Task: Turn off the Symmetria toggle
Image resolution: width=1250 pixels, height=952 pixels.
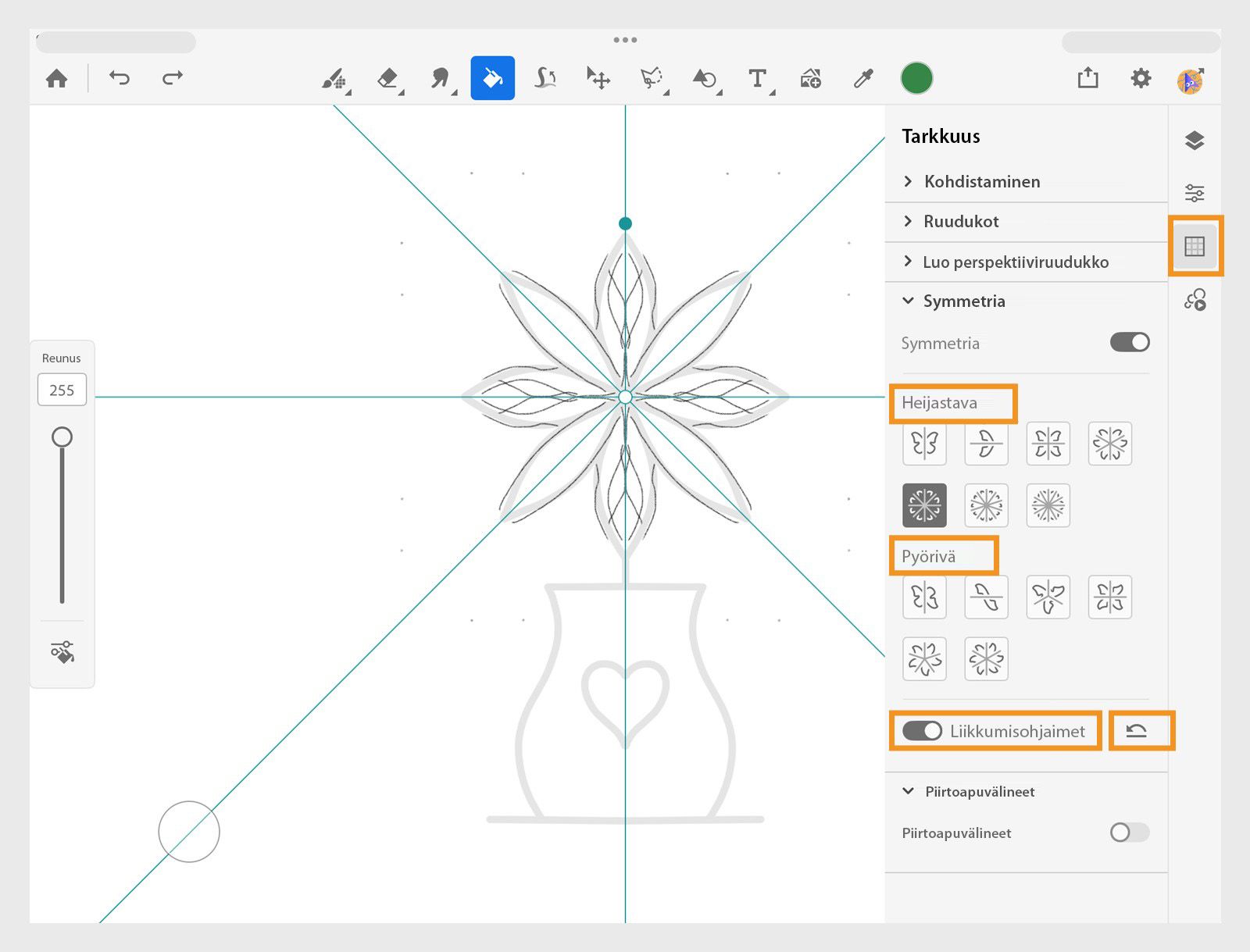Action: click(x=1130, y=342)
